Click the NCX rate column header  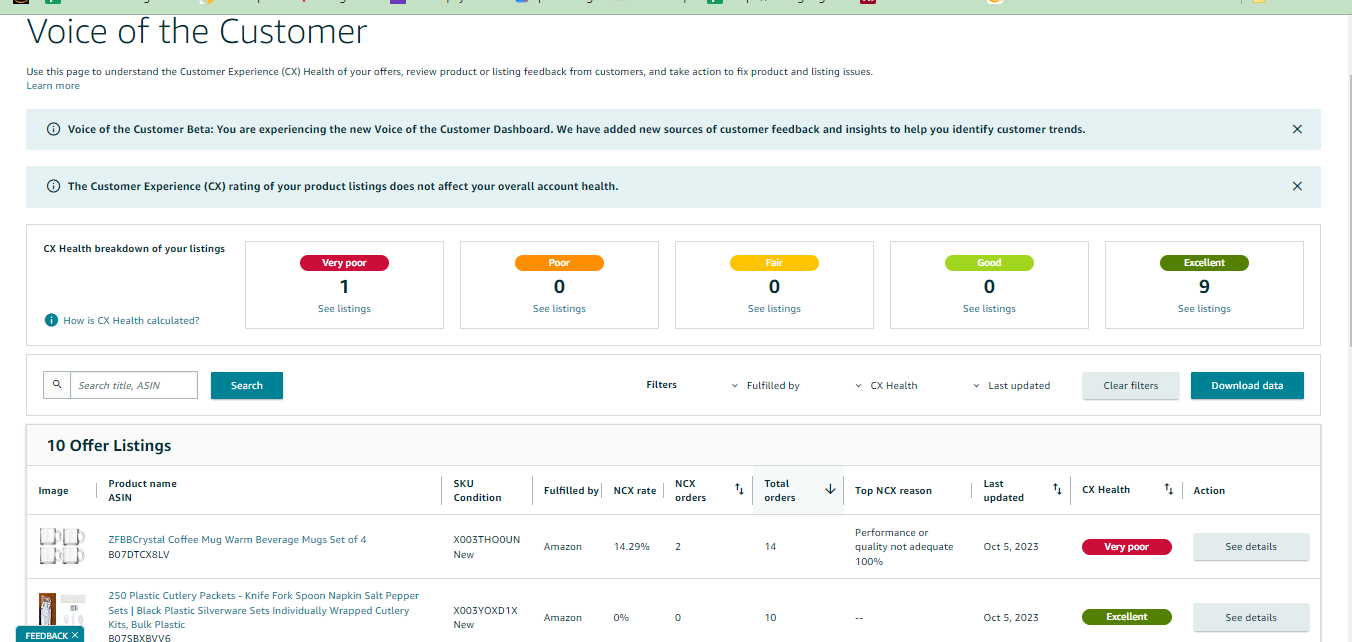pos(635,490)
